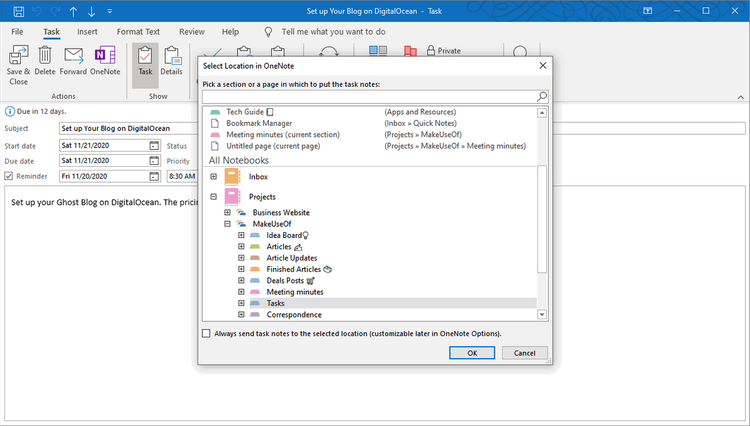Click the search box in OneNote dialog

tap(369, 97)
